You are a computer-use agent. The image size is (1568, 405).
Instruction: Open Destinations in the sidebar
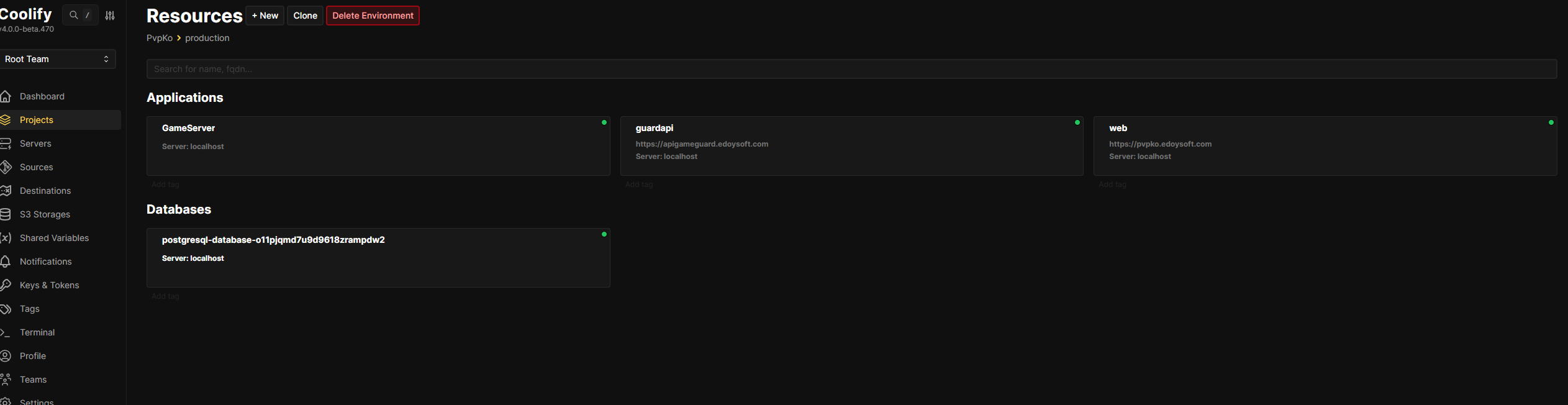point(45,191)
